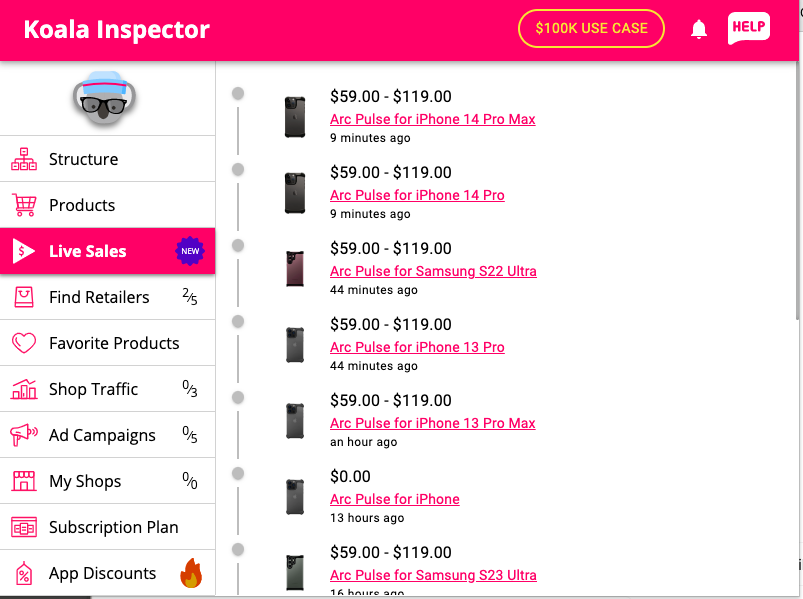The image size is (803, 599).
Task: Click the Find Retailers bag icon
Action: click(24, 297)
